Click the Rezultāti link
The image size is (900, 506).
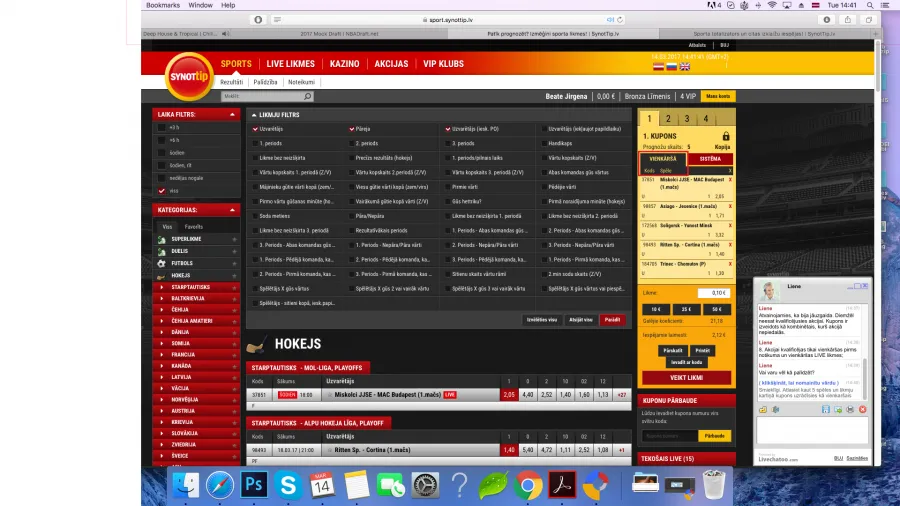pos(231,82)
